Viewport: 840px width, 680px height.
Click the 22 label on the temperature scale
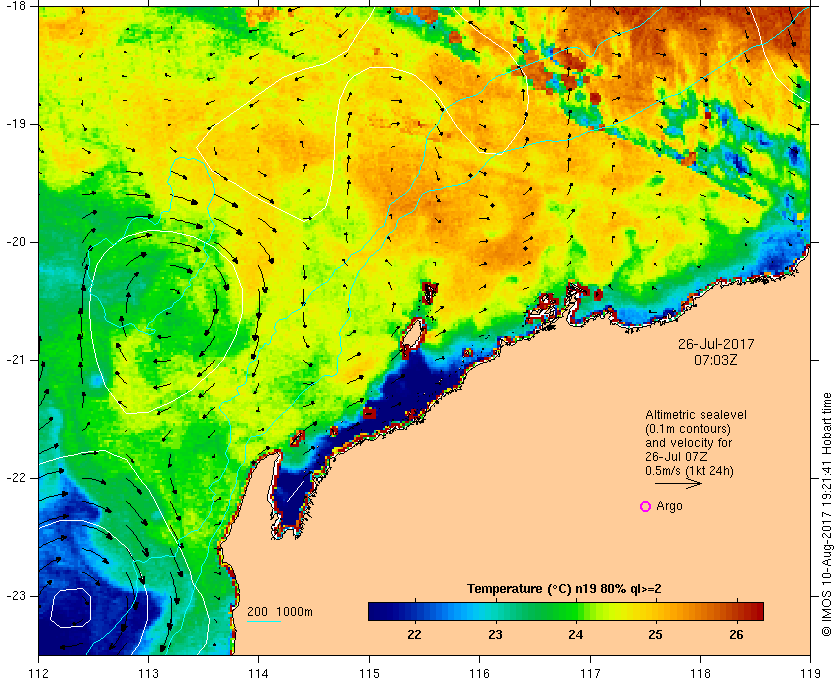tap(414, 635)
